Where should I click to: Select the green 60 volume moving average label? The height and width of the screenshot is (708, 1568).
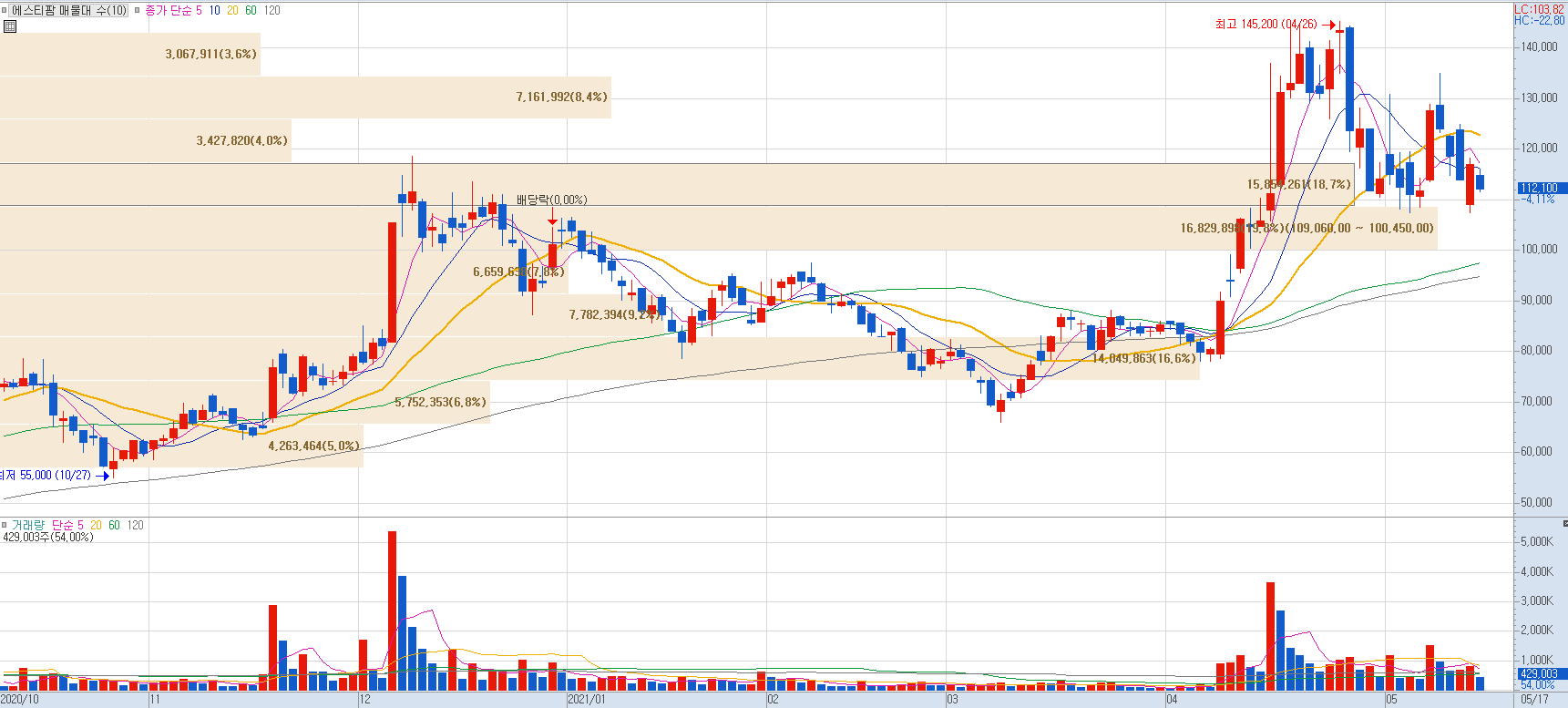click(x=114, y=525)
